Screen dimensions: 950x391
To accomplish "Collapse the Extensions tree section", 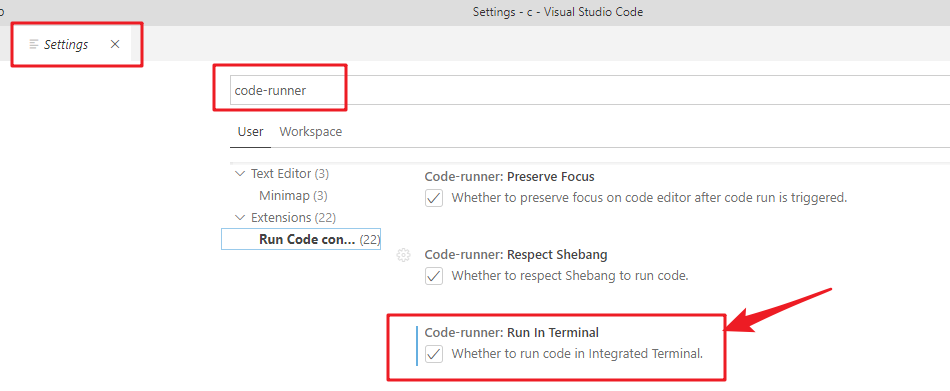I will [x=239, y=218].
